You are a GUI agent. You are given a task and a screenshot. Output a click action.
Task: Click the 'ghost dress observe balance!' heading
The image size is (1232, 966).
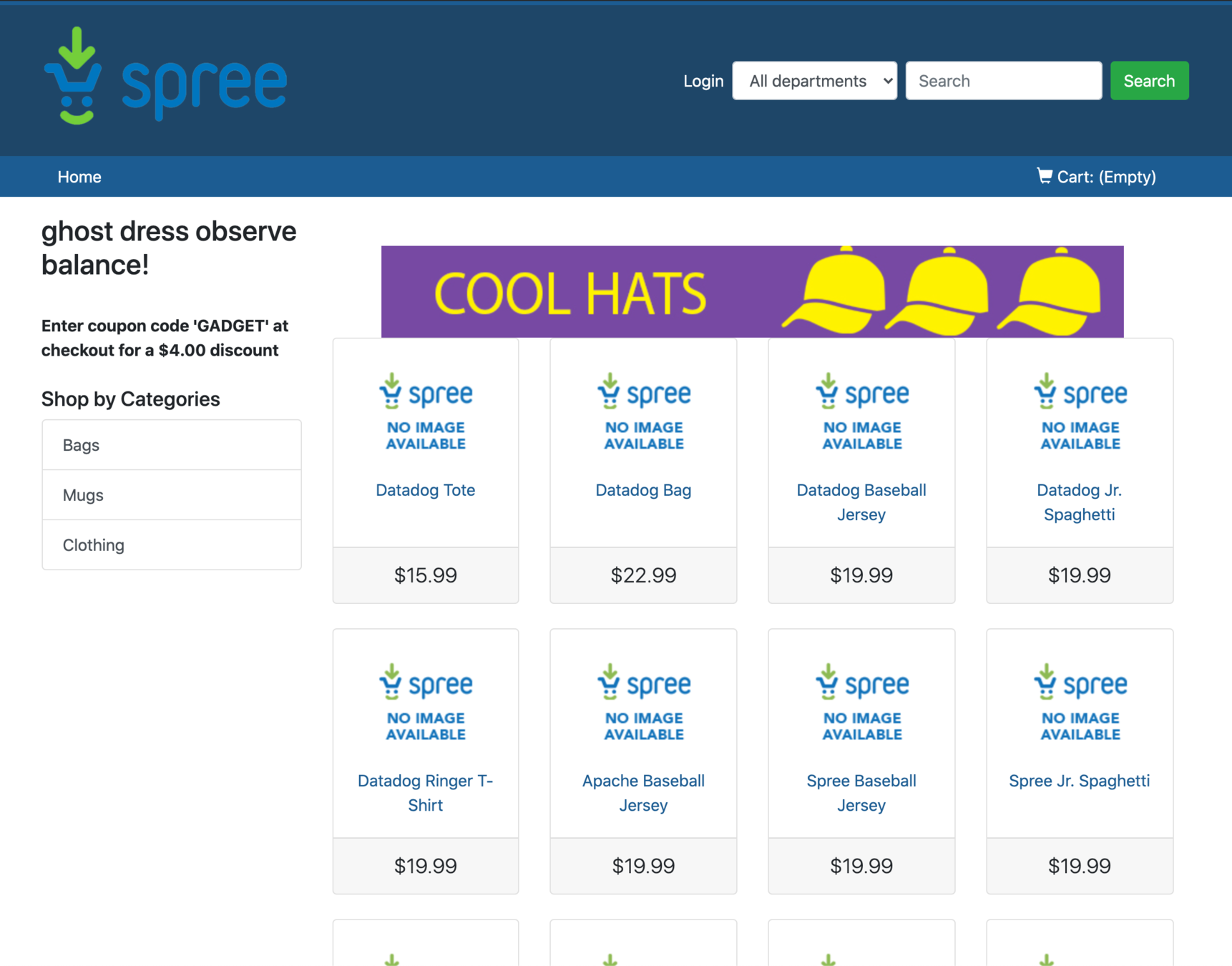pyautogui.click(x=169, y=248)
